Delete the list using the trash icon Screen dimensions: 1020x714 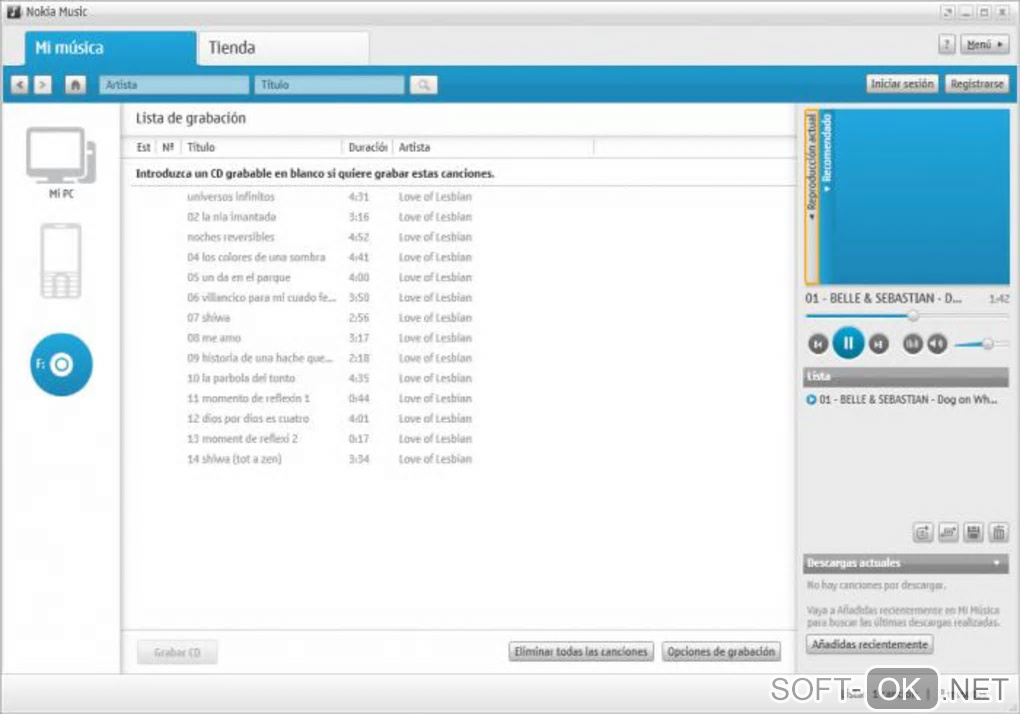(999, 533)
